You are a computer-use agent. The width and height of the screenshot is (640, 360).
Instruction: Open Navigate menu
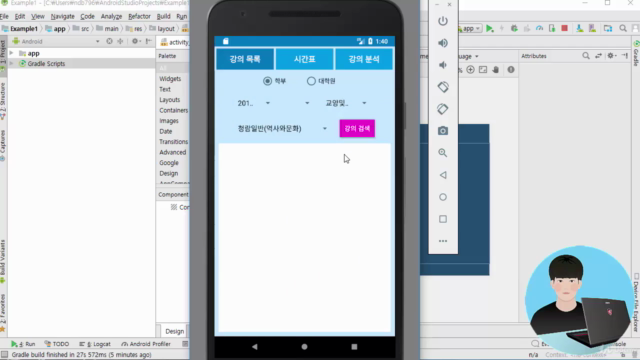[62, 16]
